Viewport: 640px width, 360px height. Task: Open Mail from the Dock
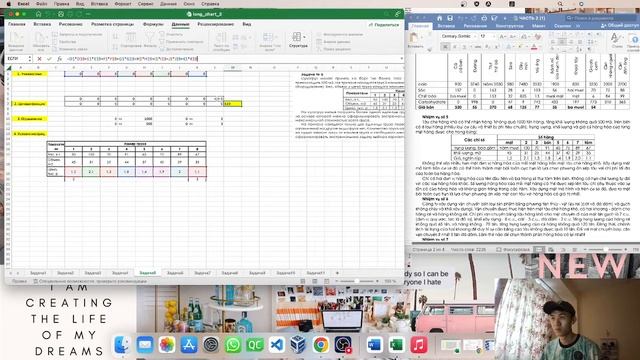pyautogui.click(x=144, y=345)
